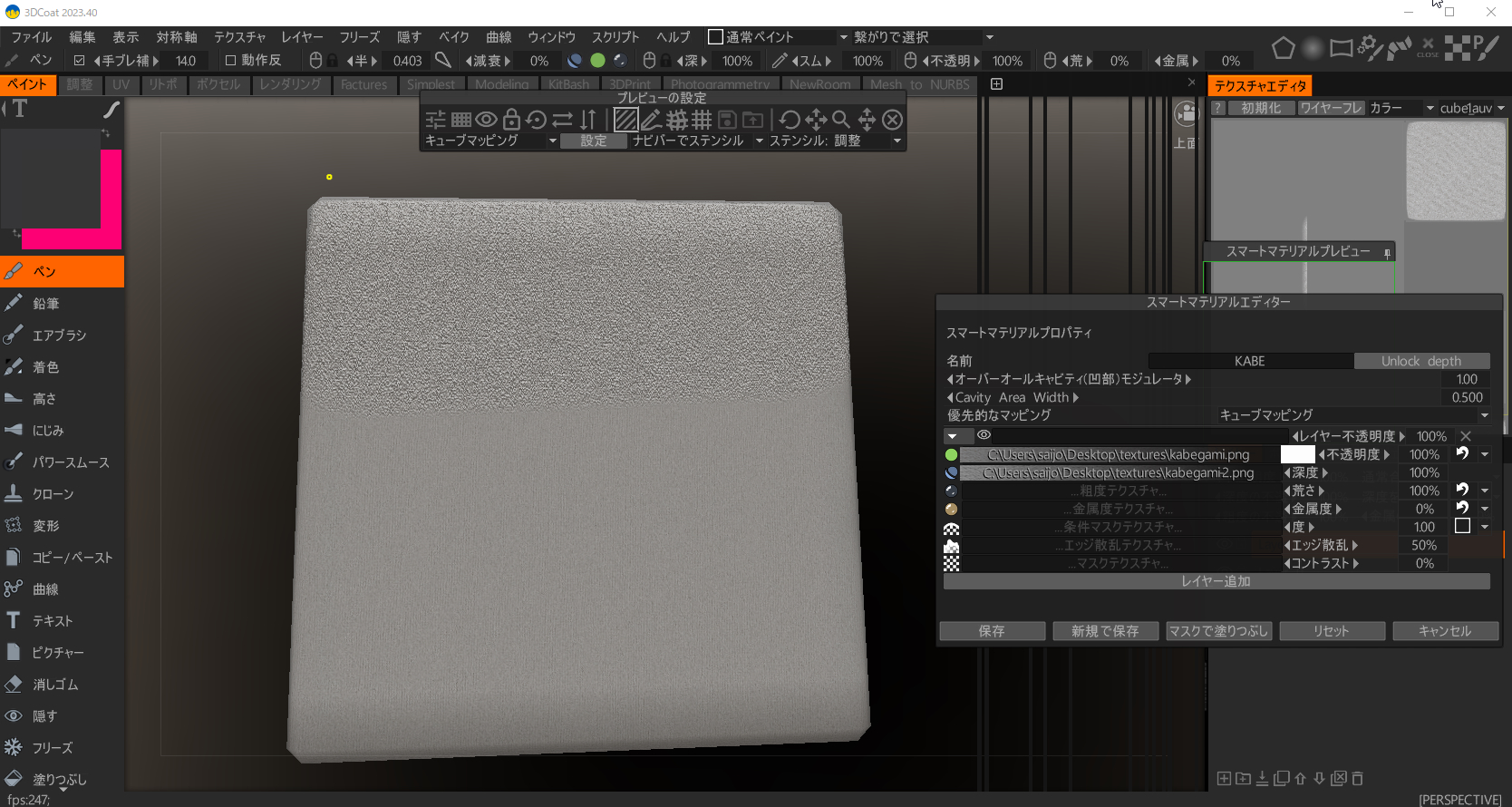Select the エアブラシ airbrush tool
Screen dimensions: 1512x807
(59, 335)
